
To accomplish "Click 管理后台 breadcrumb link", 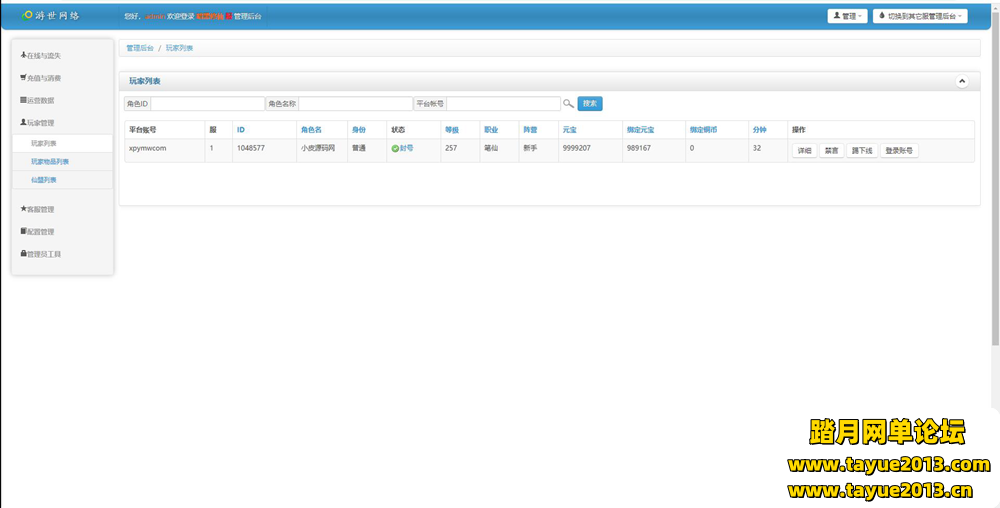I will [140, 48].
